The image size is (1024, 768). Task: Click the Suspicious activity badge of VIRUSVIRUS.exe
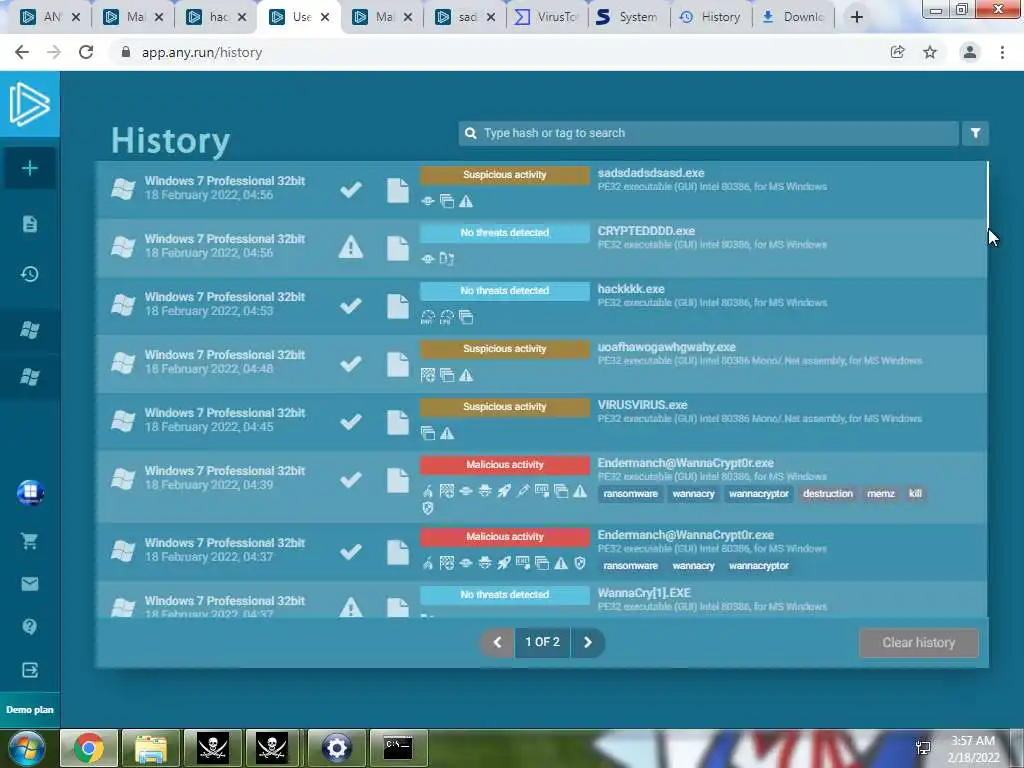pyautogui.click(x=505, y=407)
